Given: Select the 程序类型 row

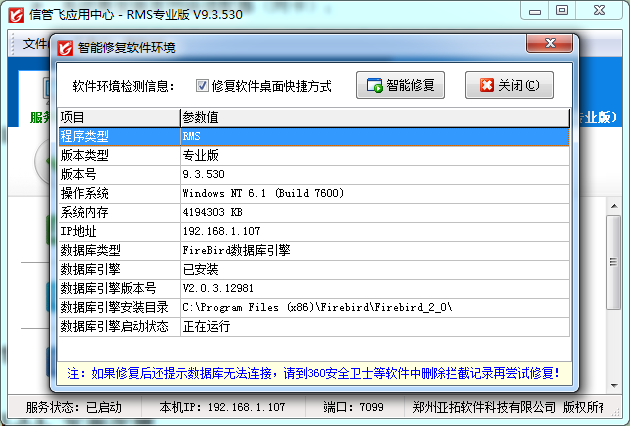Looking at the screenshot, I should pyautogui.click(x=118, y=136).
